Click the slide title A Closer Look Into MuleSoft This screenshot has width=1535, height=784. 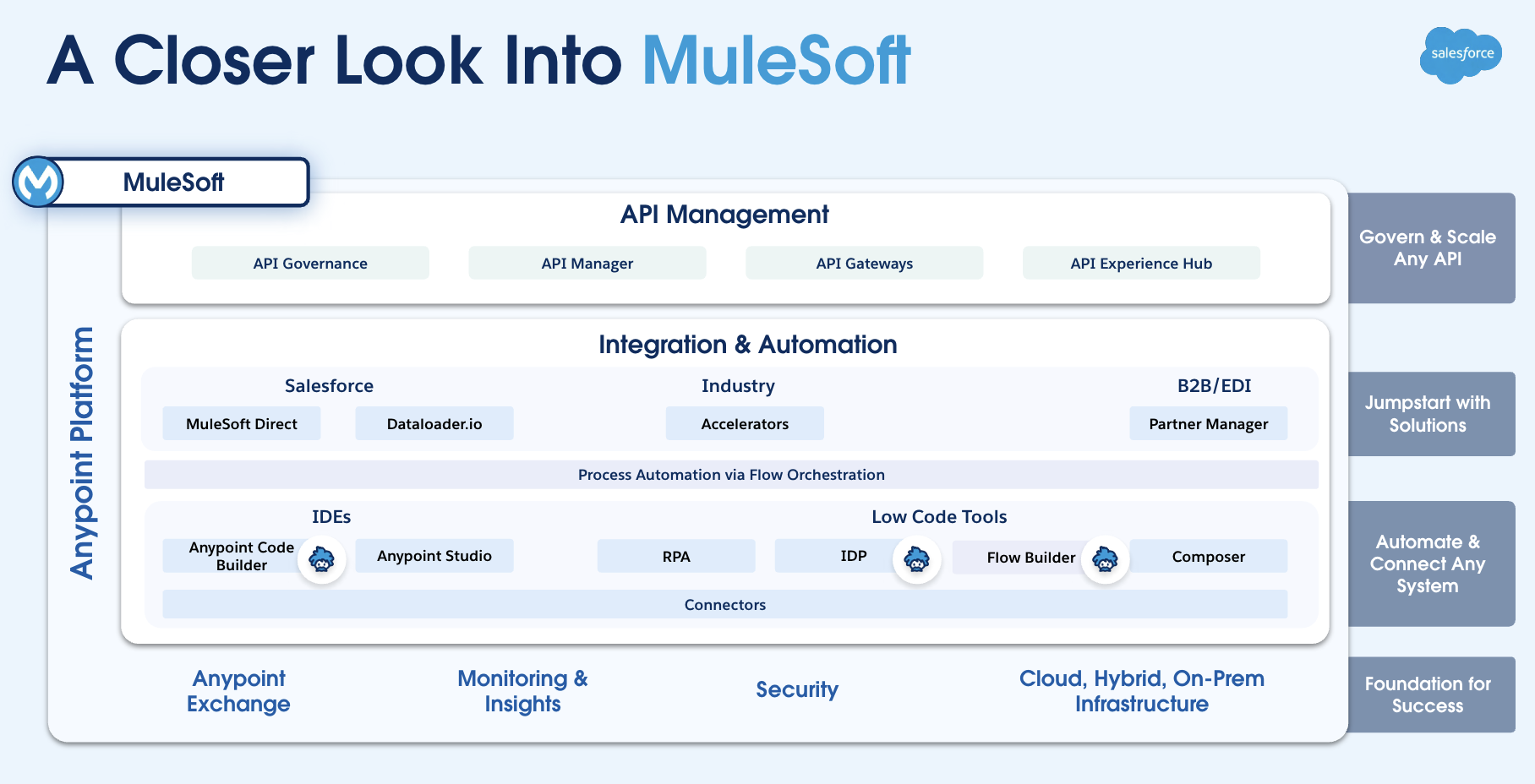point(478,61)
